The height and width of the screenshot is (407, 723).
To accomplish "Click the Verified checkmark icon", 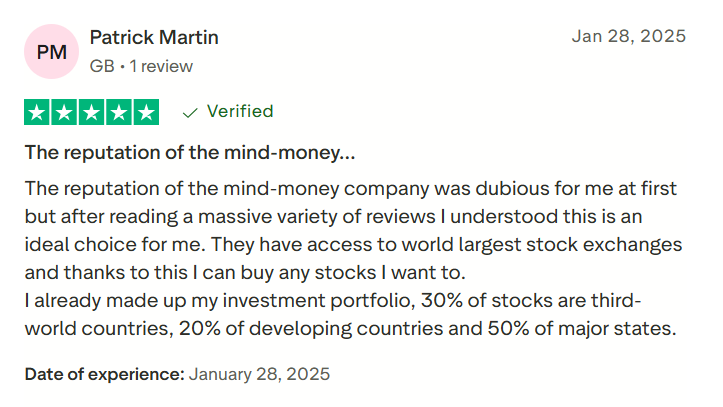I will [190, 112].
